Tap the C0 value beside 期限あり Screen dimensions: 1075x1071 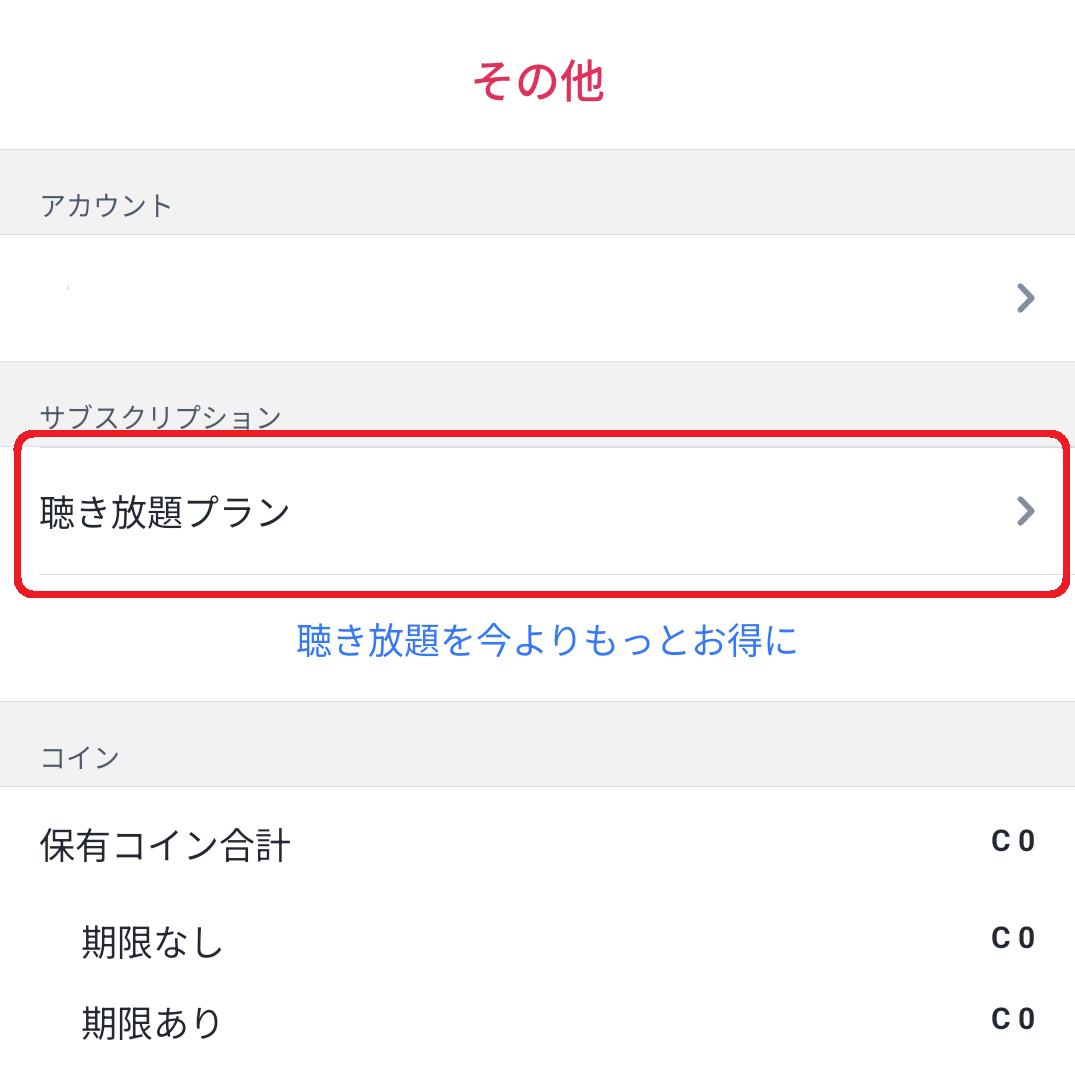1014,1018
